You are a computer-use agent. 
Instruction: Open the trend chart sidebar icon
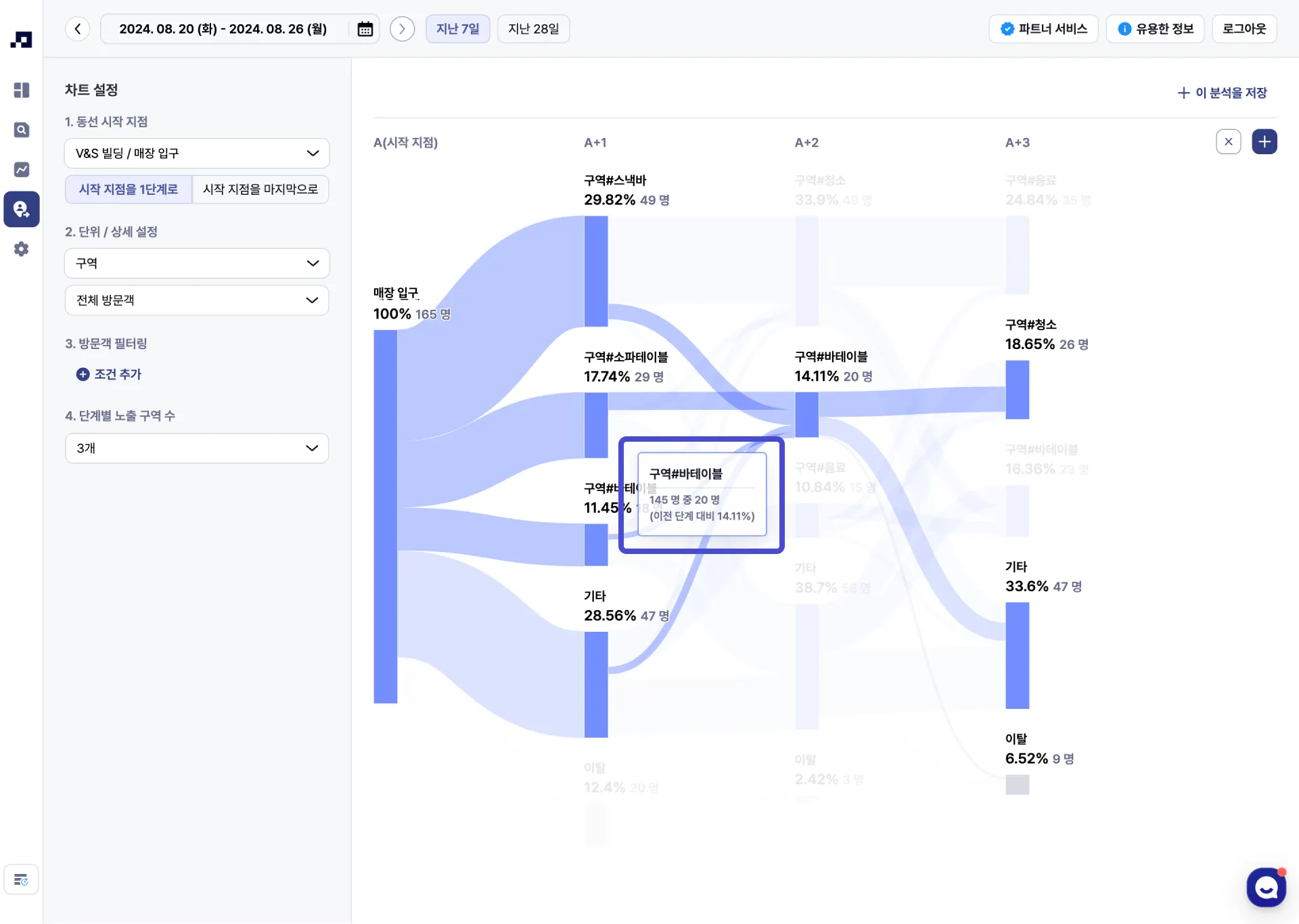tap(22, 169)
